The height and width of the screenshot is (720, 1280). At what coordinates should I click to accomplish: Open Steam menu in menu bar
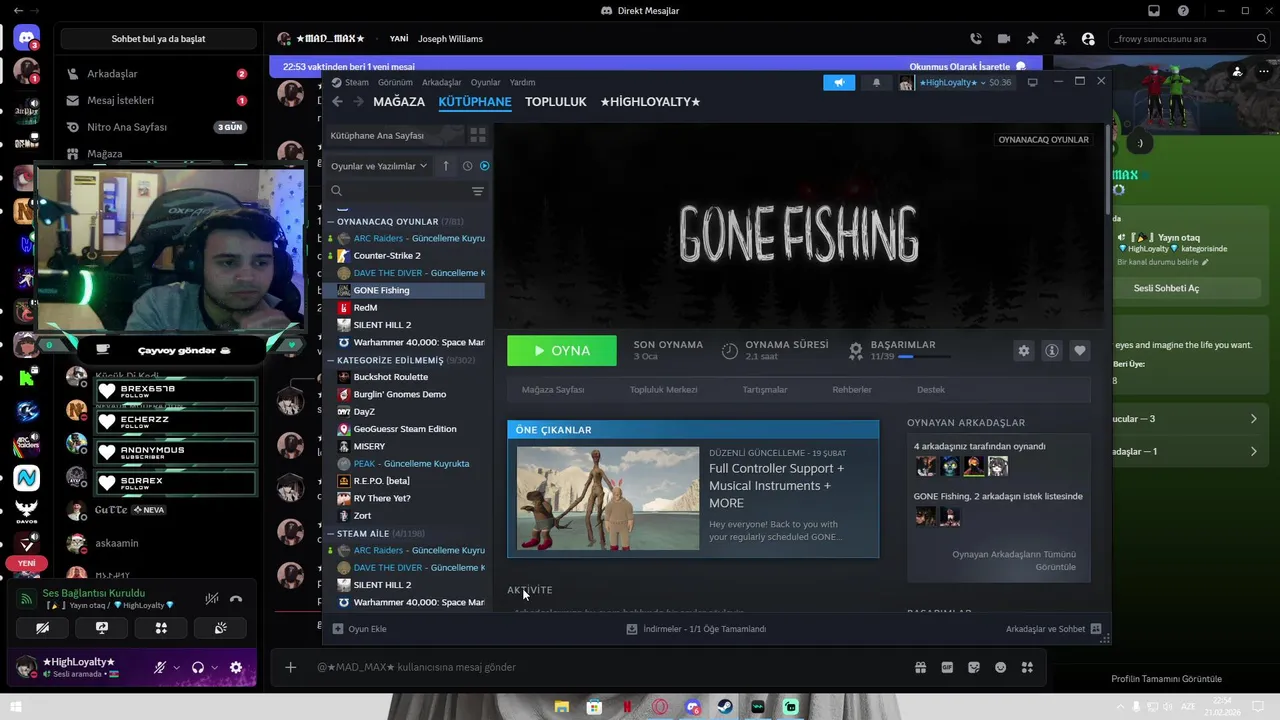(357, 82)
